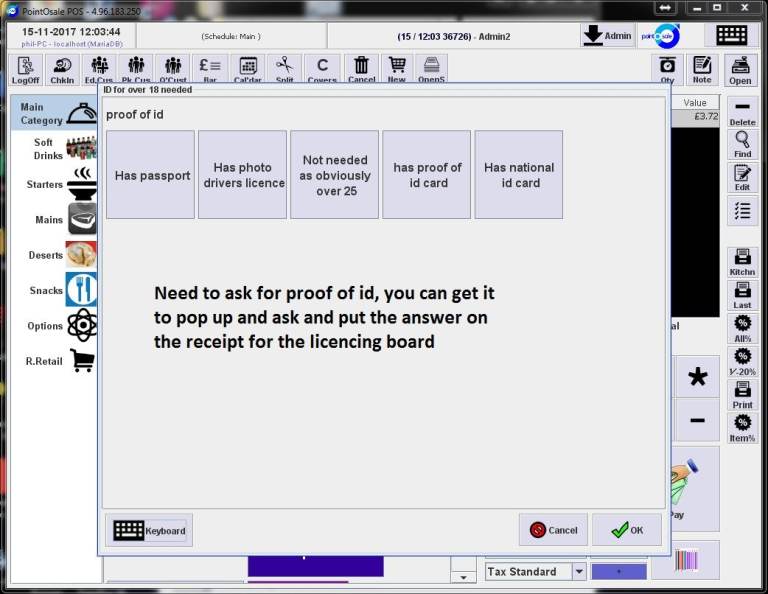Click the purple colored bar at bottom
Viewport: 768px width, 594px height.
tap(315, 565)
